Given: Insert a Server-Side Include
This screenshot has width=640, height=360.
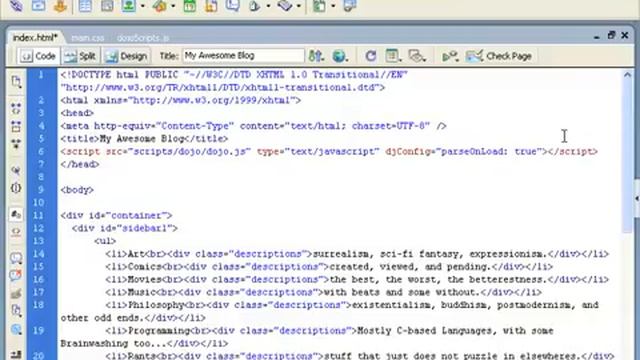Looking at the screenshot, I should click(211, 6).
